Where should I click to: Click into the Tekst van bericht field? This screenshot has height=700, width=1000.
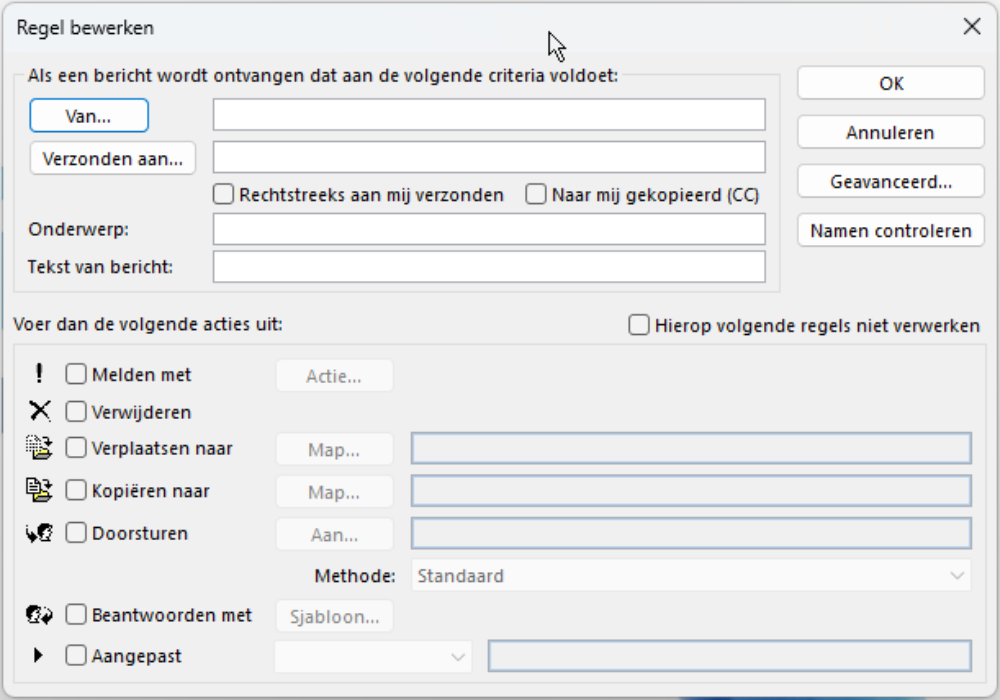pos(489,266)
